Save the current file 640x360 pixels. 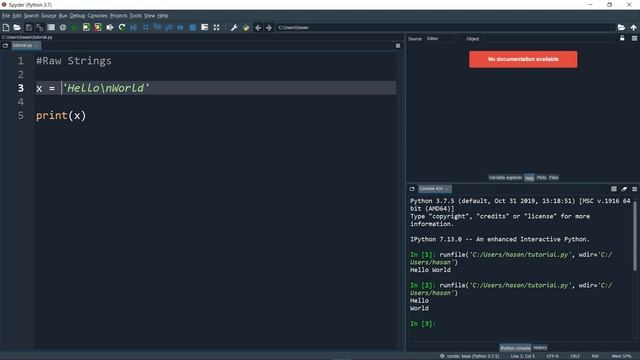[x=29, y=27]
